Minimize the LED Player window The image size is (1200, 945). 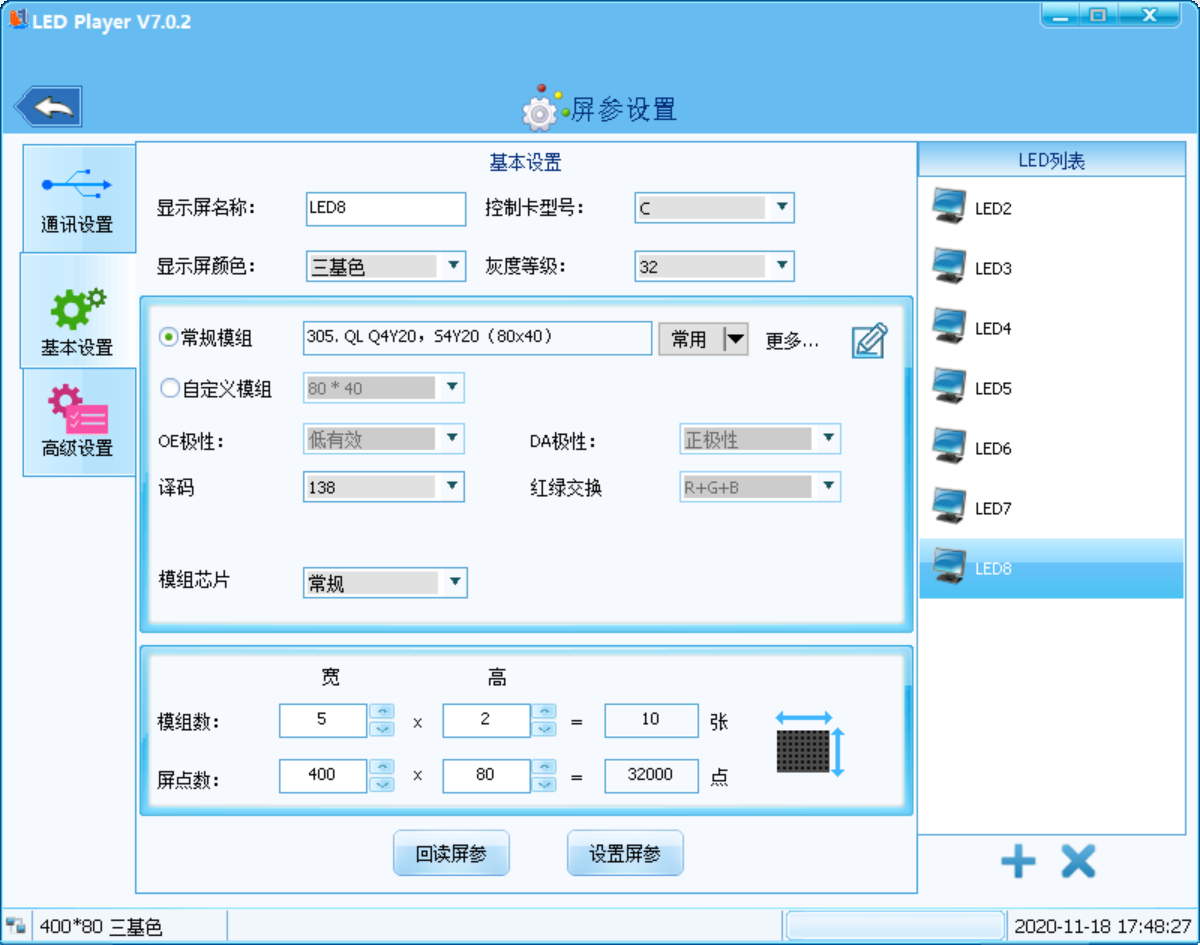1061,15
